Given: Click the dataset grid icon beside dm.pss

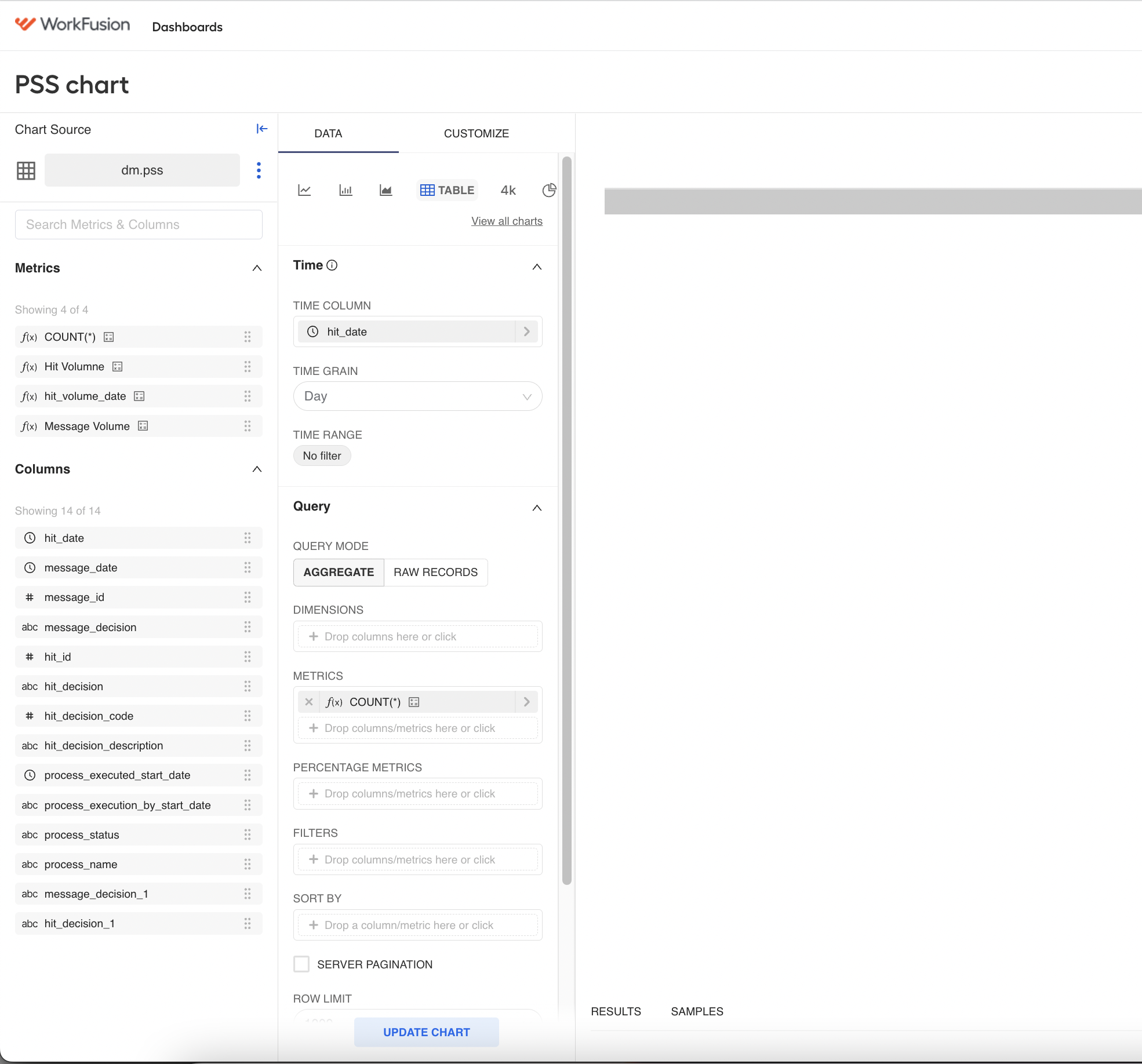Looking at the screenshot, I should [x=26, y=170].
